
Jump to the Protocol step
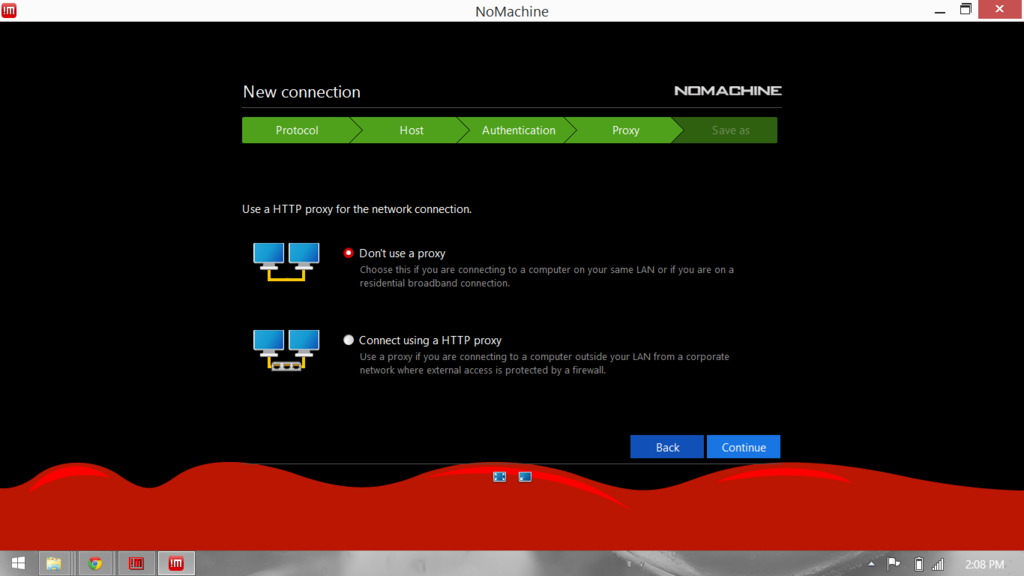click(296, 130)
